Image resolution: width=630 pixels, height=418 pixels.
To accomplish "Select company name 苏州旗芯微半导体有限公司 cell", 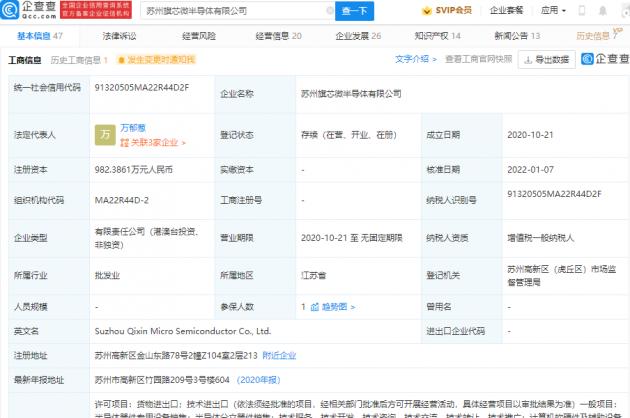I will click(x=351, y=94).
